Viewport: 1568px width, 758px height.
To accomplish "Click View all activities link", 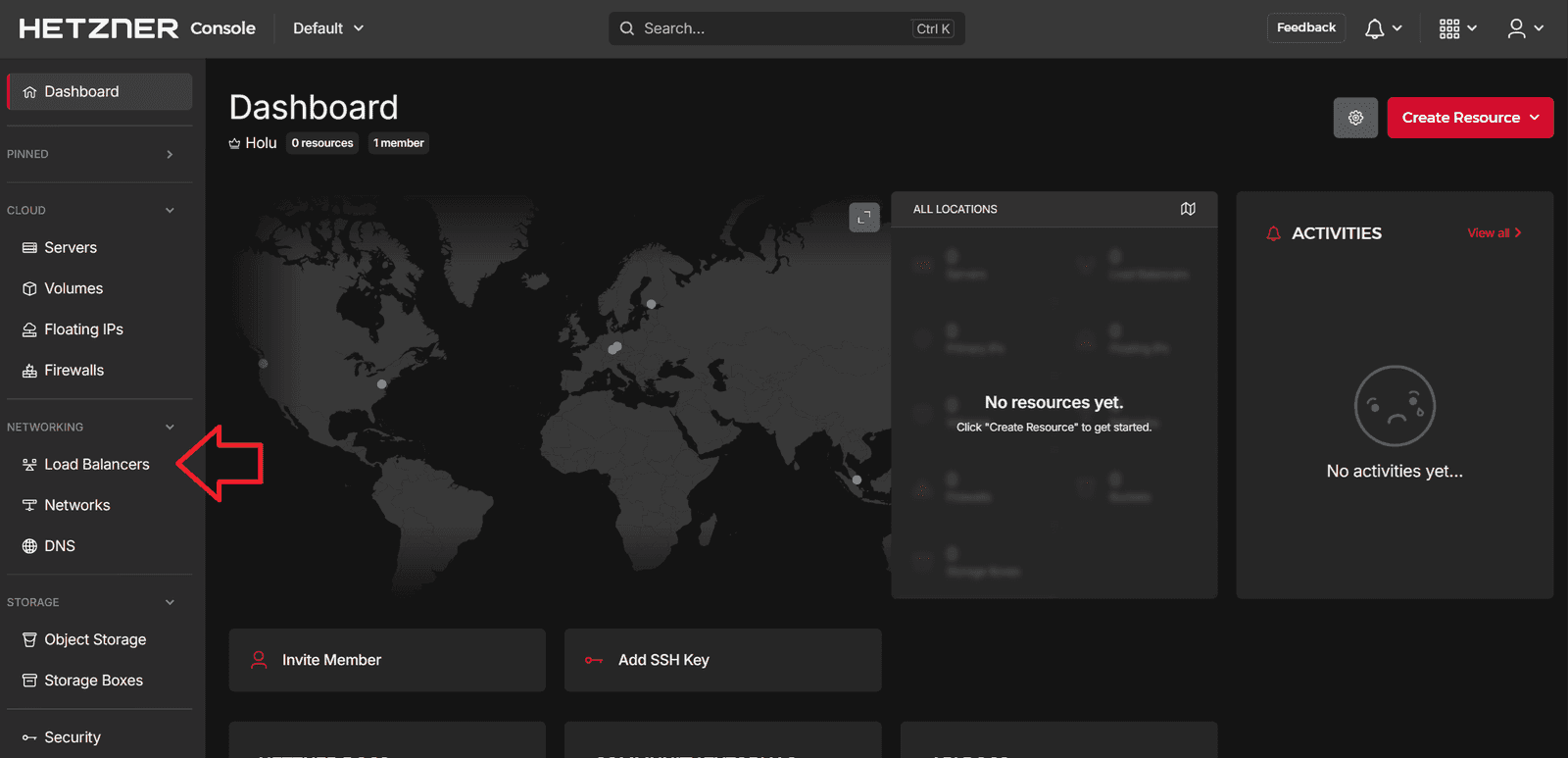I will click(1493, 232).
